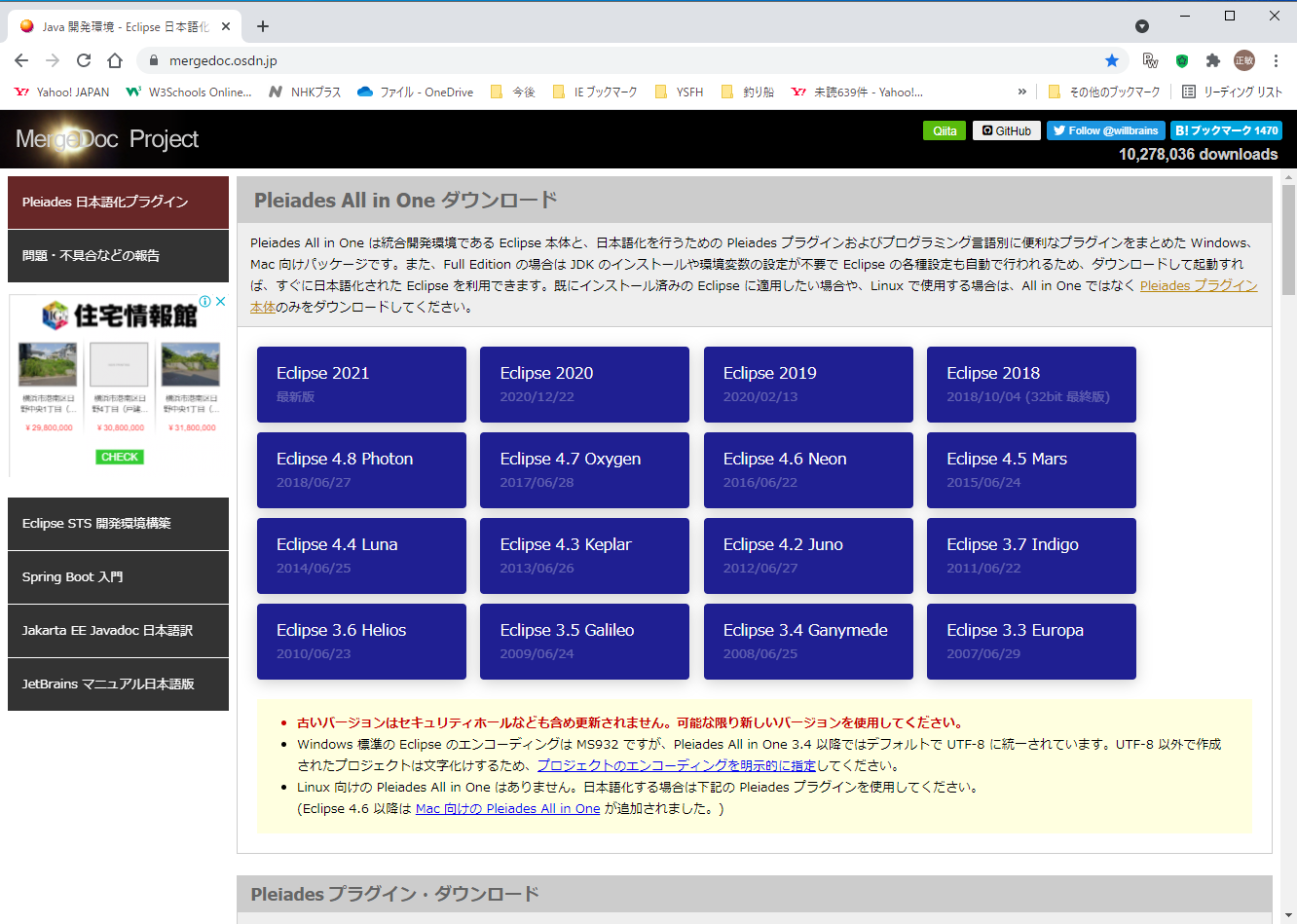Image resolution: width=1297 pixels, height=924 pixels.
Task: Follow the Pleiades プラグイン本体 link
Action: point(1199,285)
